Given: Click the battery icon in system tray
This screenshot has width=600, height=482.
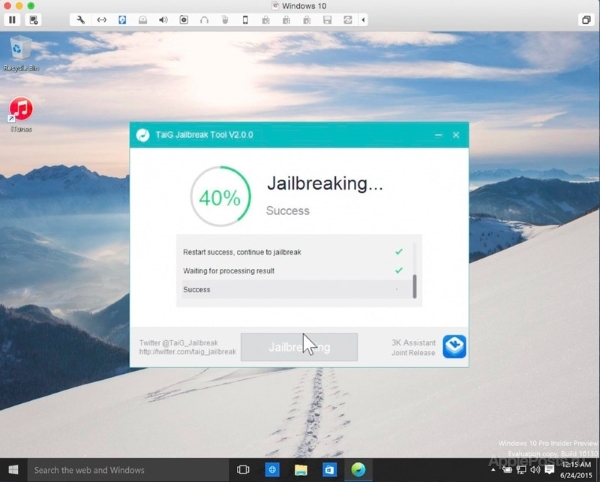Looking at the screenshot, I should tap(507, 470).
